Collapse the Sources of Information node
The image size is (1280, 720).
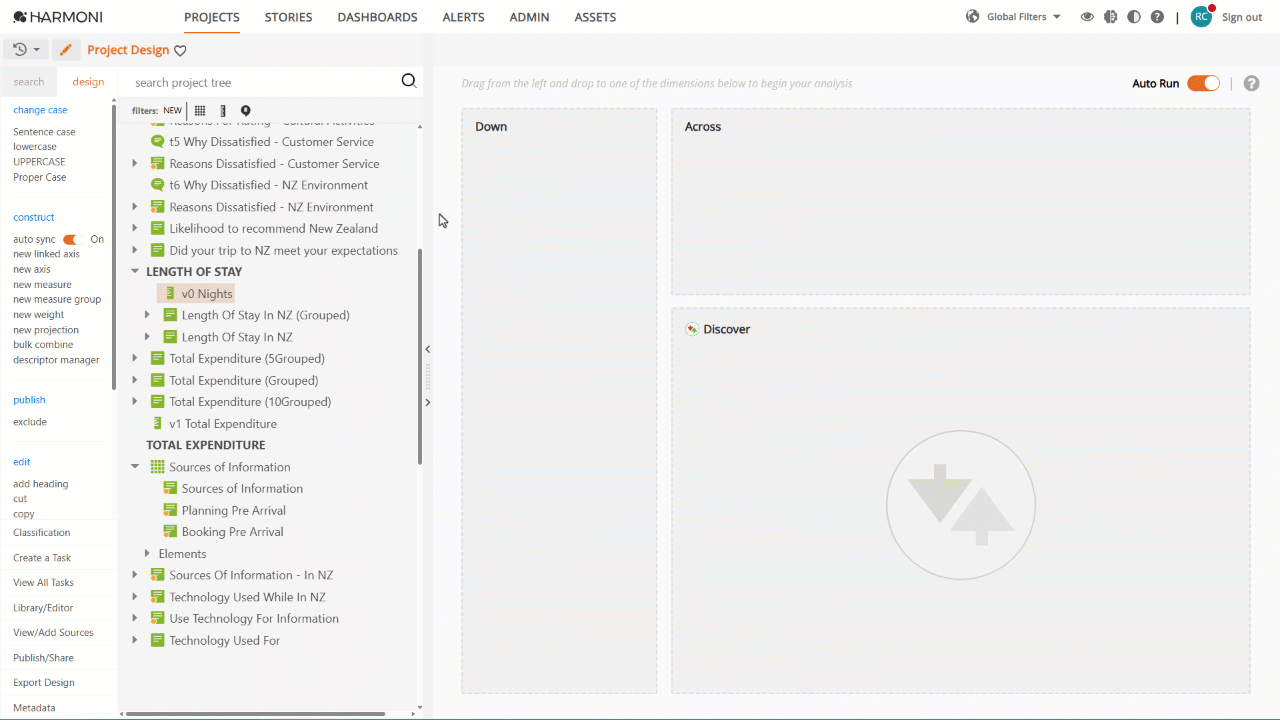[x=135, y=467]
